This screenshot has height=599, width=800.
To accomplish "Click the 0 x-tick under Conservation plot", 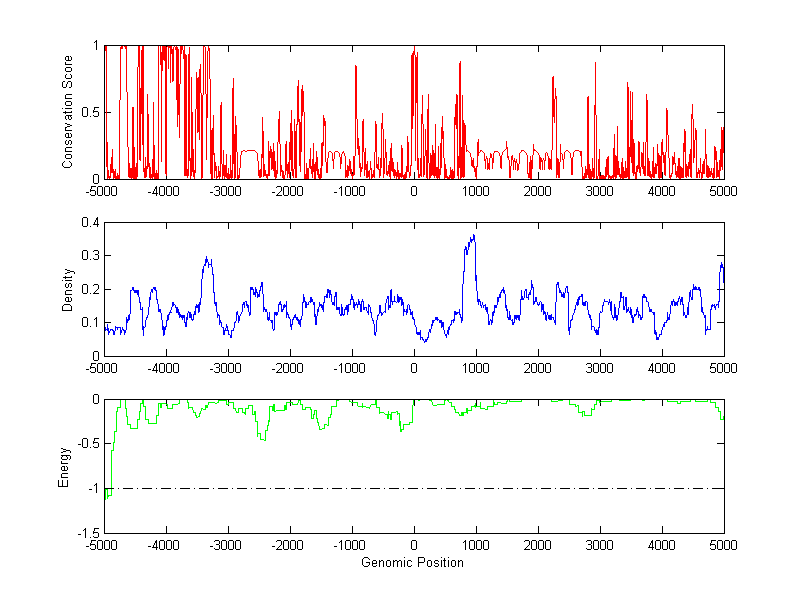I will click(414, 191).
